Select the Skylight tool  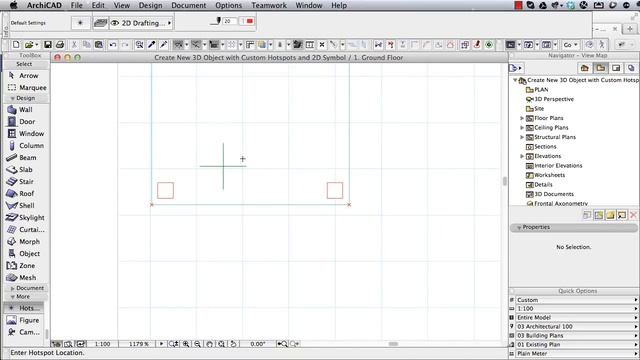coord(25,218)
